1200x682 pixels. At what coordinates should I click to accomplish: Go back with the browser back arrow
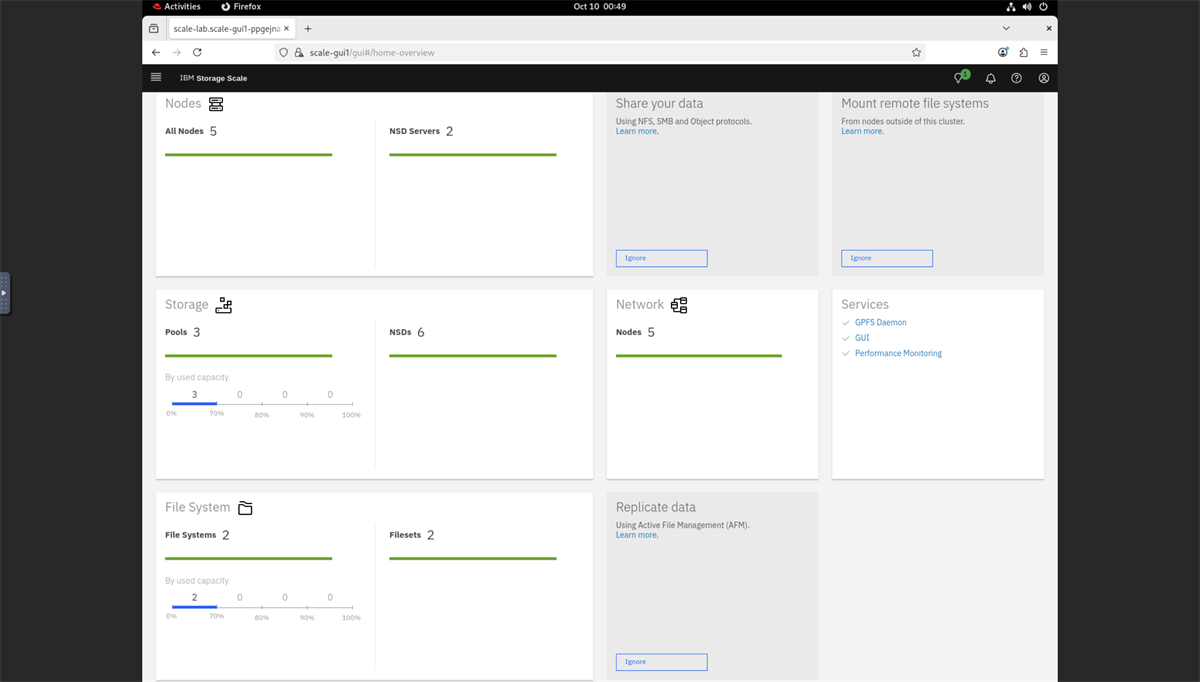pyautogui.click(x=156, y=52)
